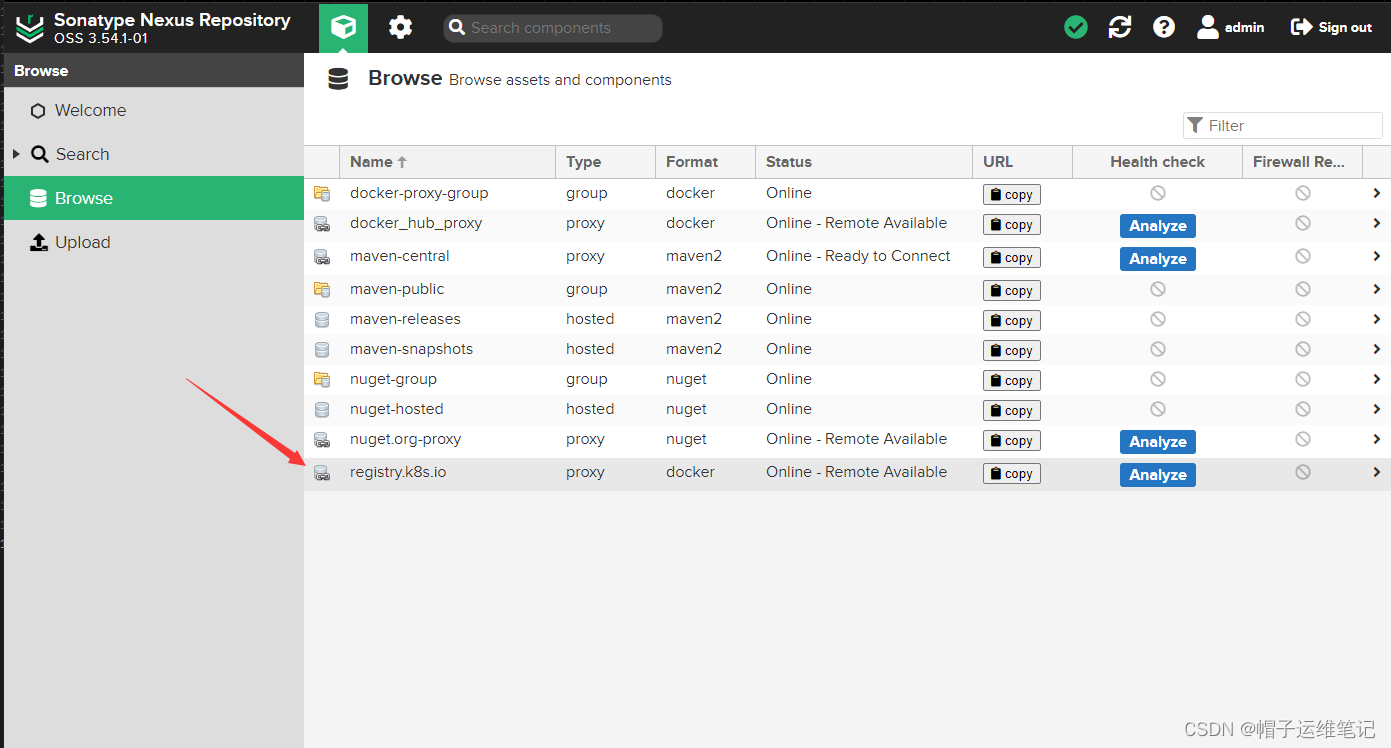Copy URL of nuget-hosted

point(1012,410)
